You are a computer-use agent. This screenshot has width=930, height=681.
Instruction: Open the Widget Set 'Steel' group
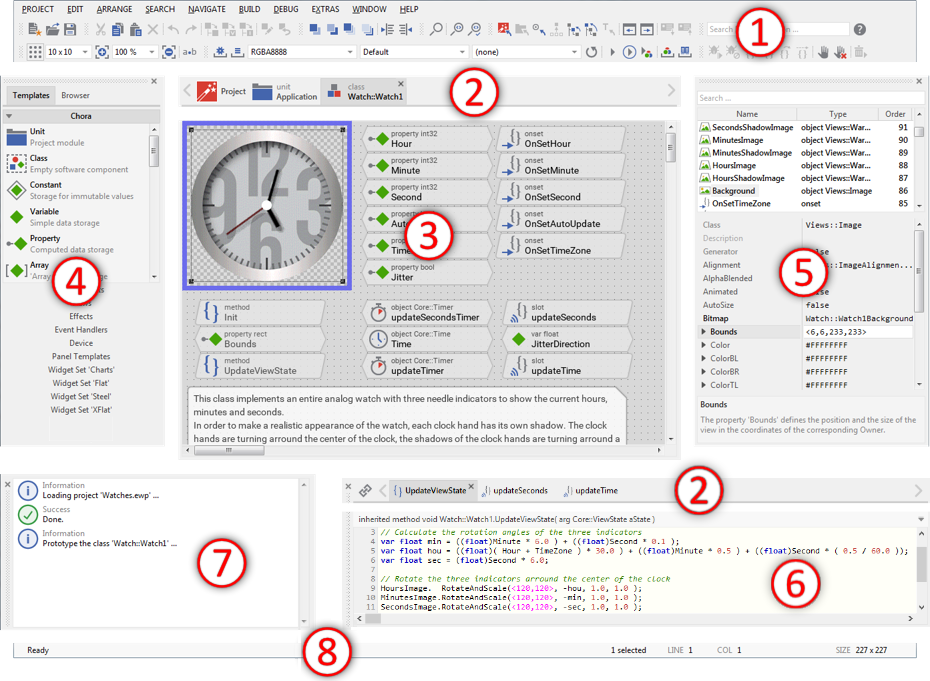pos(81,396)
